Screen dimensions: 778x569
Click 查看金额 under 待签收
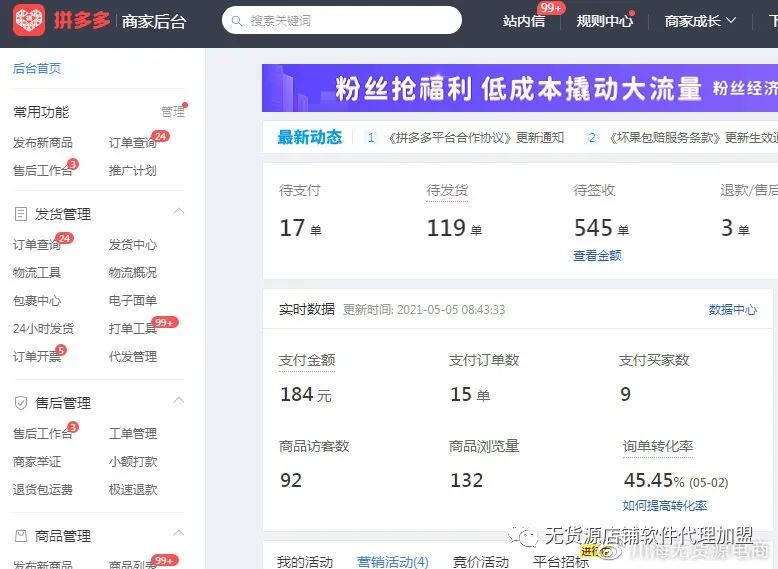(x=597, y=255)
